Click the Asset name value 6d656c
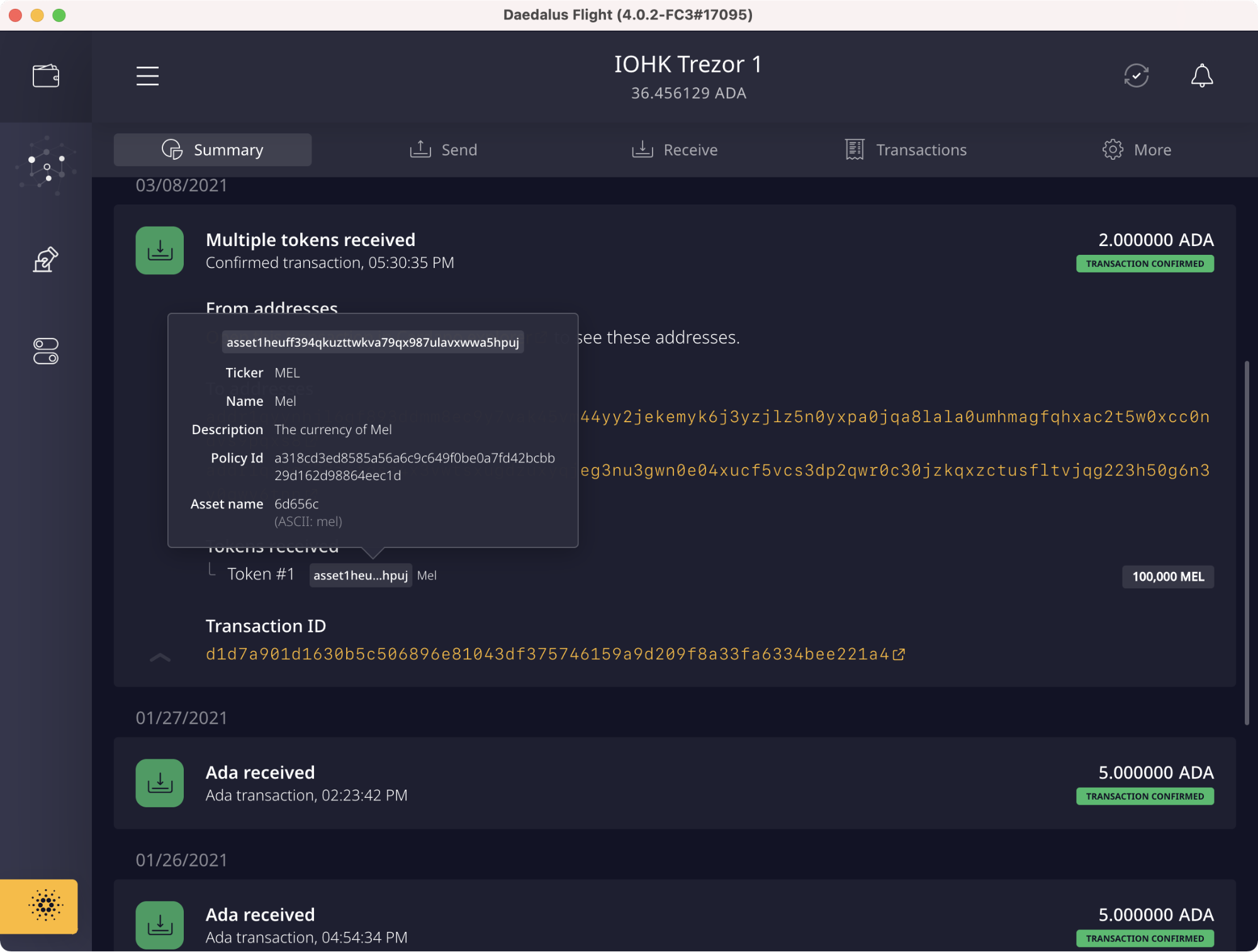This screenshot has width=1258, height=952. (x=296, y=504)
